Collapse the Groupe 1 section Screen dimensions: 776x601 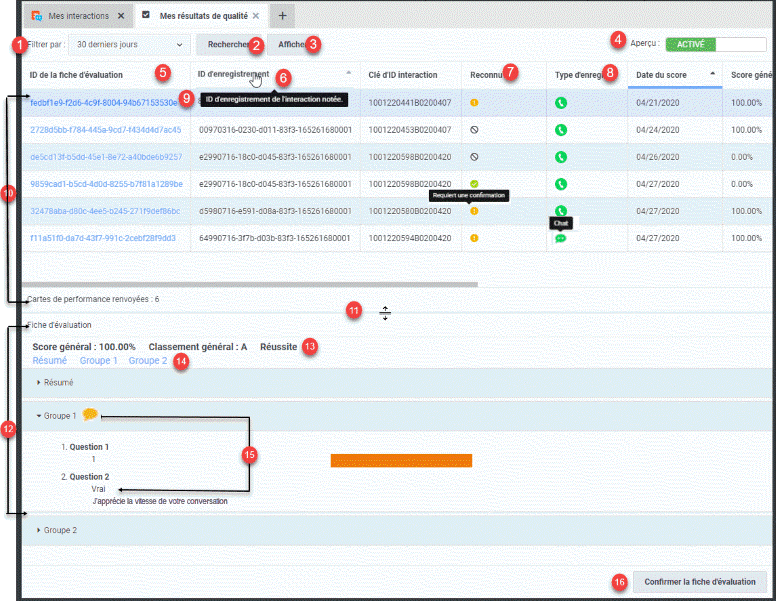[58, 415]
